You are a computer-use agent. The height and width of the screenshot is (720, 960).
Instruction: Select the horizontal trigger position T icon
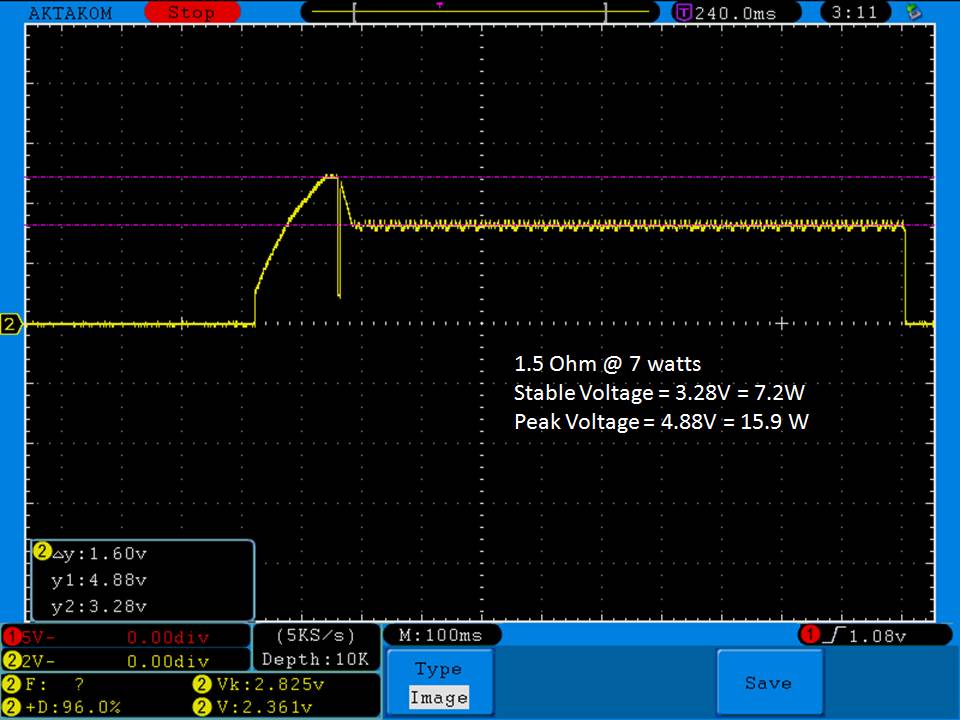point(684,13)
